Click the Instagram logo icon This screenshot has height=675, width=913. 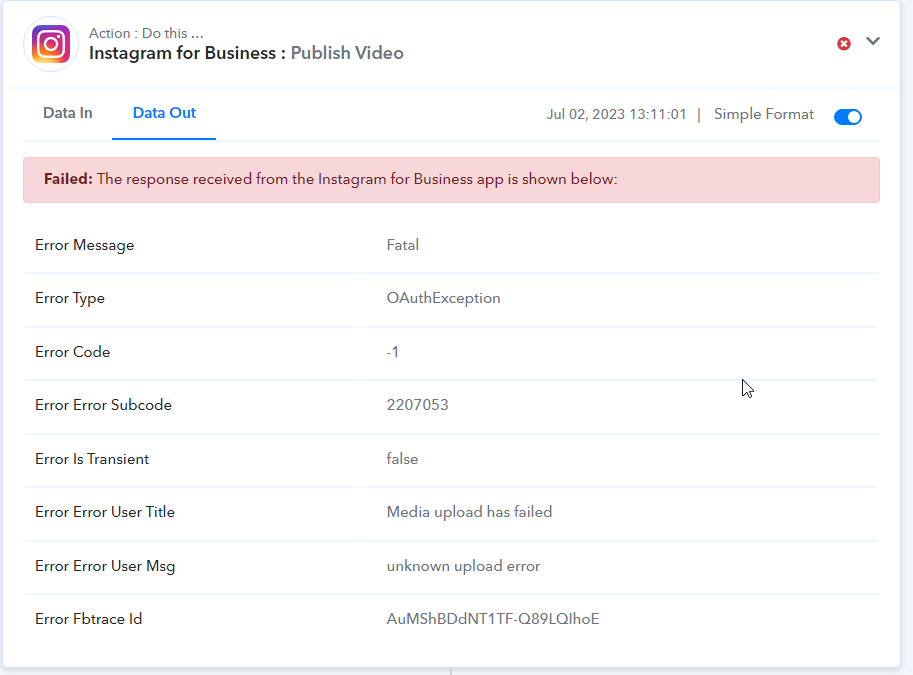51,44
